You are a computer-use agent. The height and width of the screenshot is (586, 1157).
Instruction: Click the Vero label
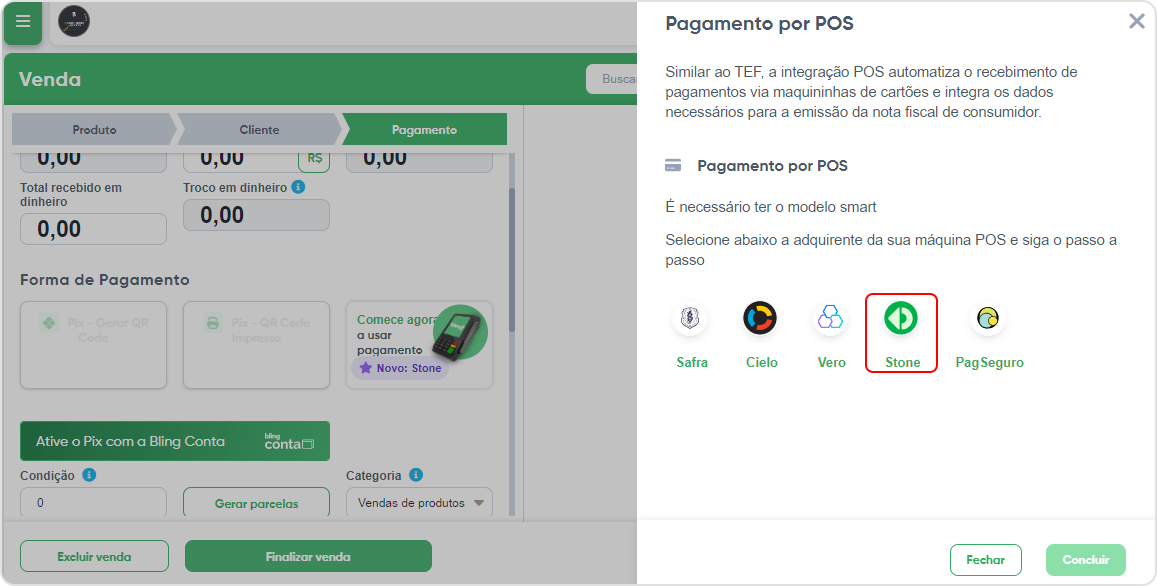click(831, 362)
